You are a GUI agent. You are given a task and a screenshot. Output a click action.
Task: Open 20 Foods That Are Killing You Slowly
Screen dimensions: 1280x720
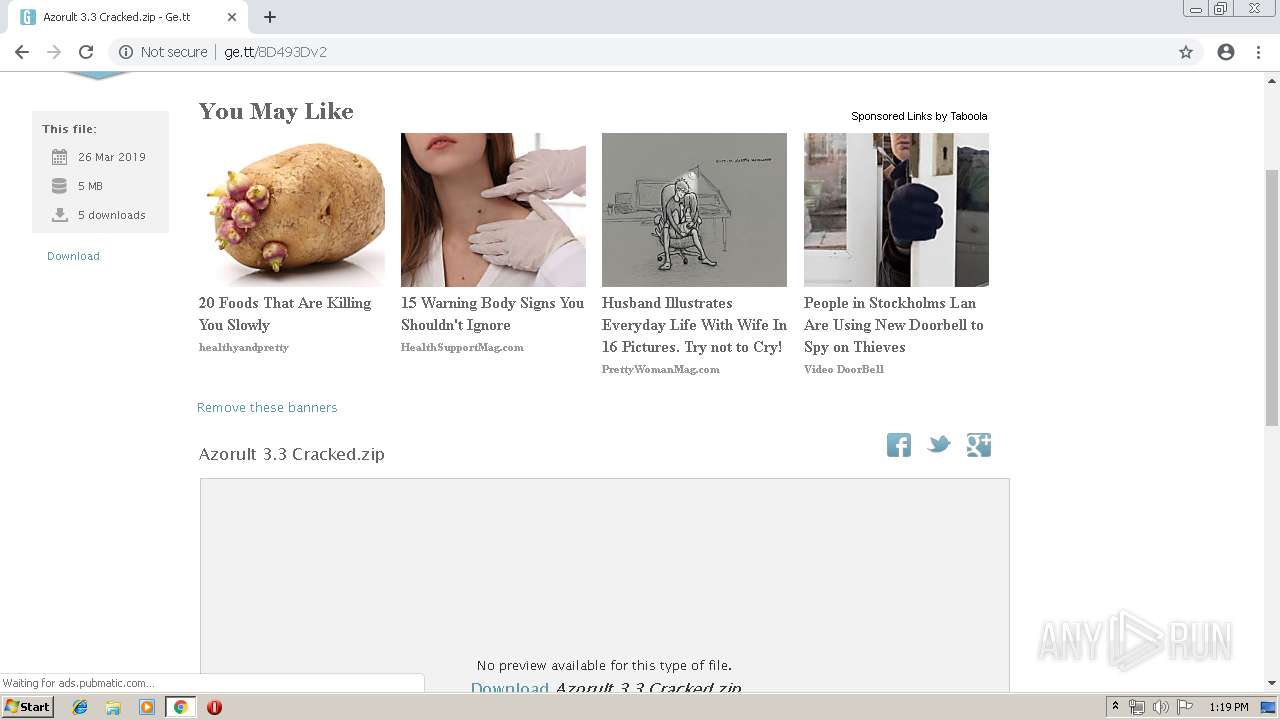pyautogui.click(x=285, y=314)
